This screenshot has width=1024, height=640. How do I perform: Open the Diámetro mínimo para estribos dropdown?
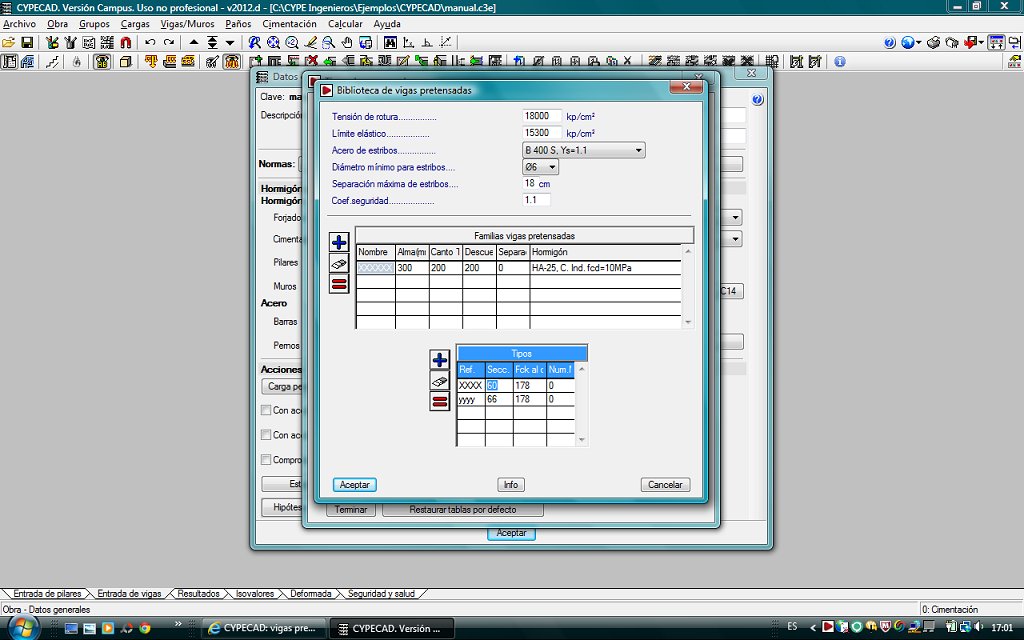point(552,167)
